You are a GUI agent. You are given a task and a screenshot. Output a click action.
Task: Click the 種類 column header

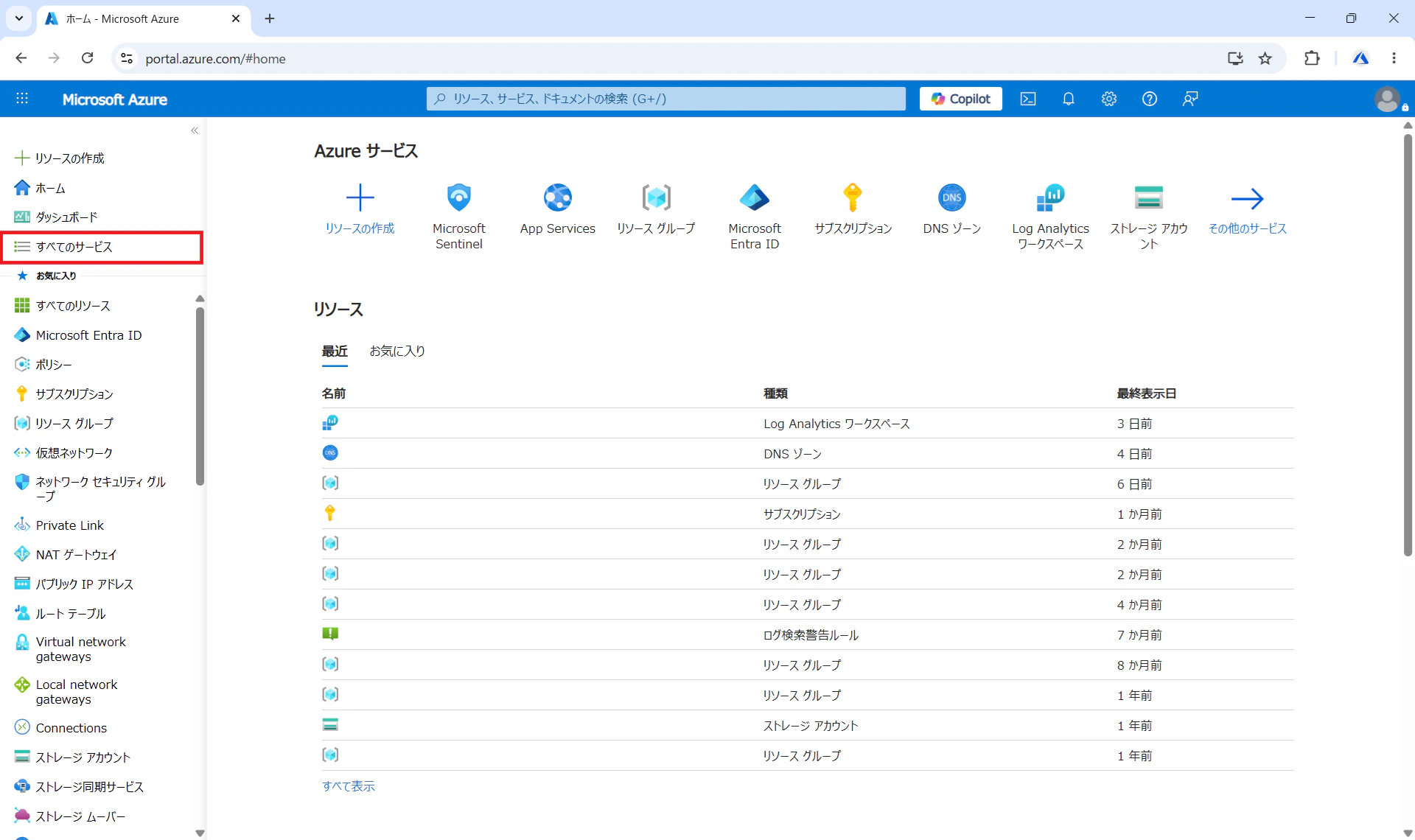(775, 393)
